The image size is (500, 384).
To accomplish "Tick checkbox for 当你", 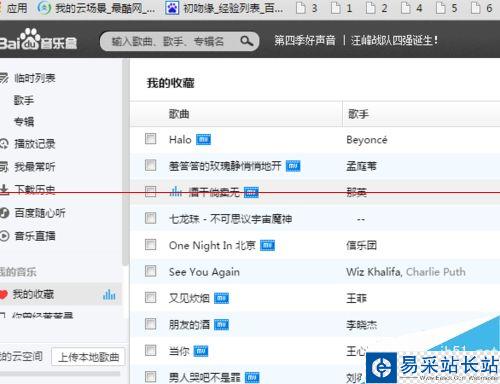I will (150, 350).
